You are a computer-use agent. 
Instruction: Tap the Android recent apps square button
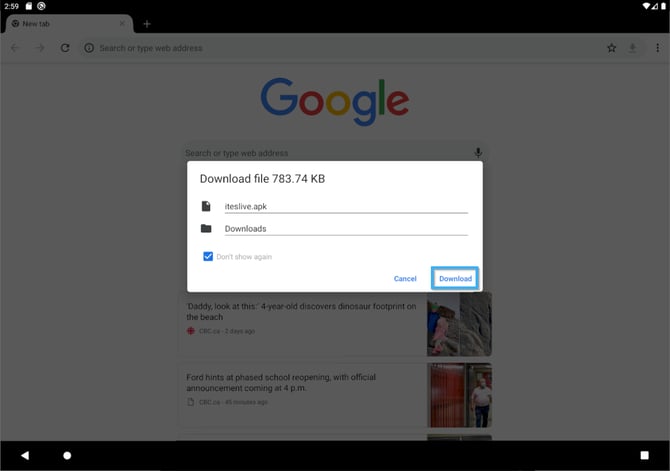(x=644, y=455)
